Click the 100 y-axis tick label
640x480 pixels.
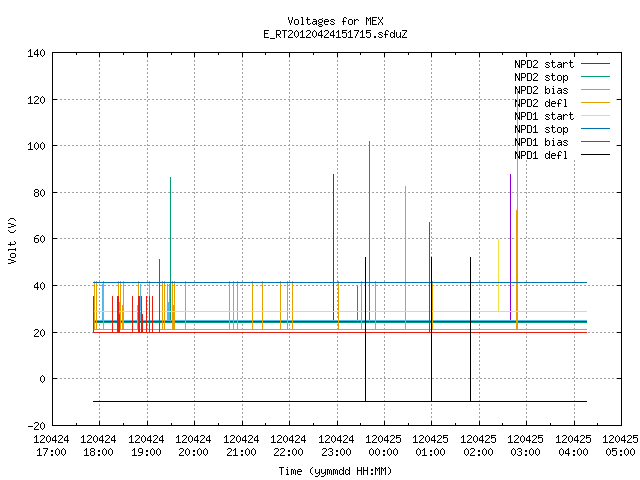click(x=36, y=146)
